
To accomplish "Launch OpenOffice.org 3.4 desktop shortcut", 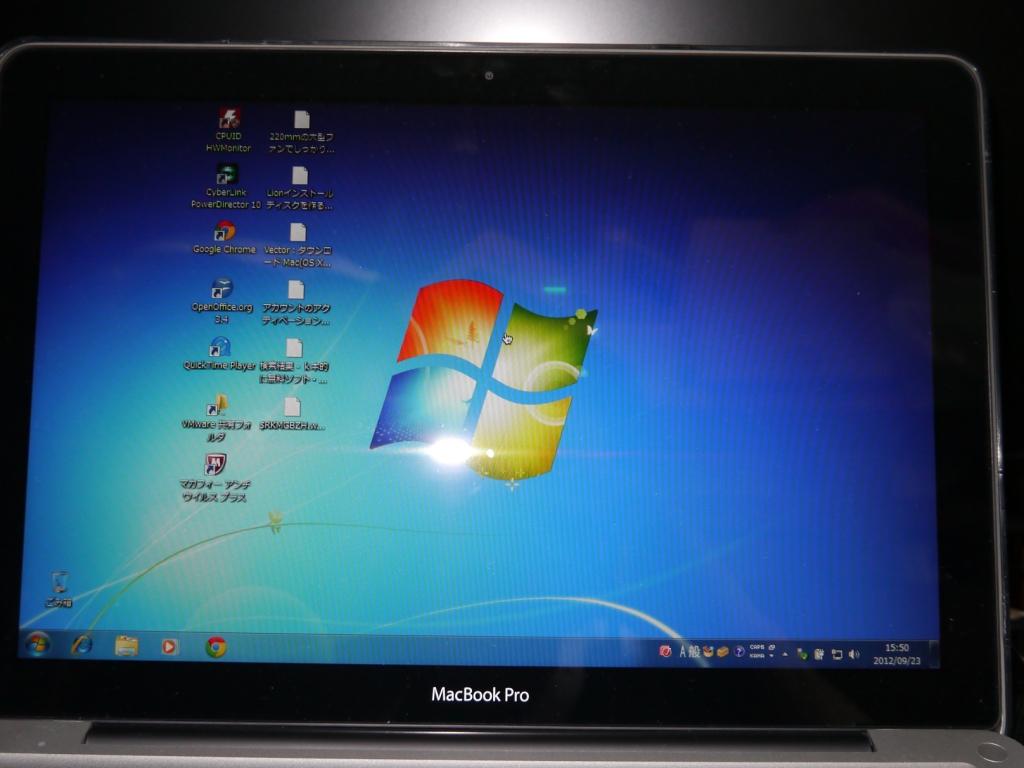I will [222, 301].
